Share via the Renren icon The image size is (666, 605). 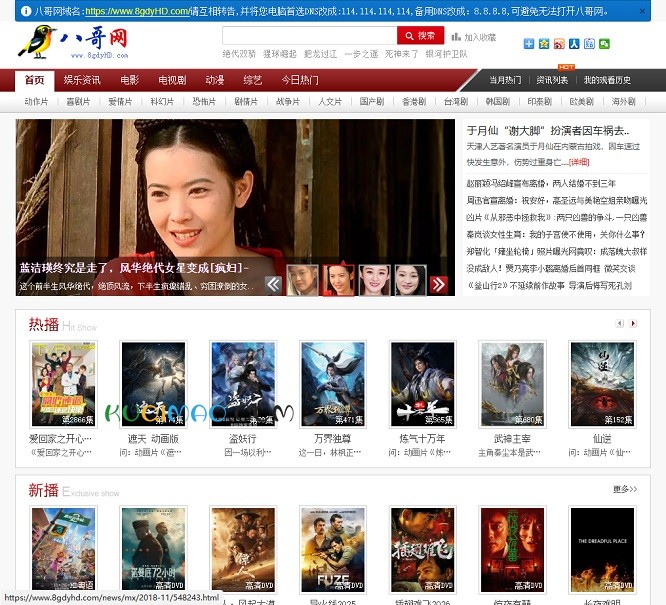point(574,43)
